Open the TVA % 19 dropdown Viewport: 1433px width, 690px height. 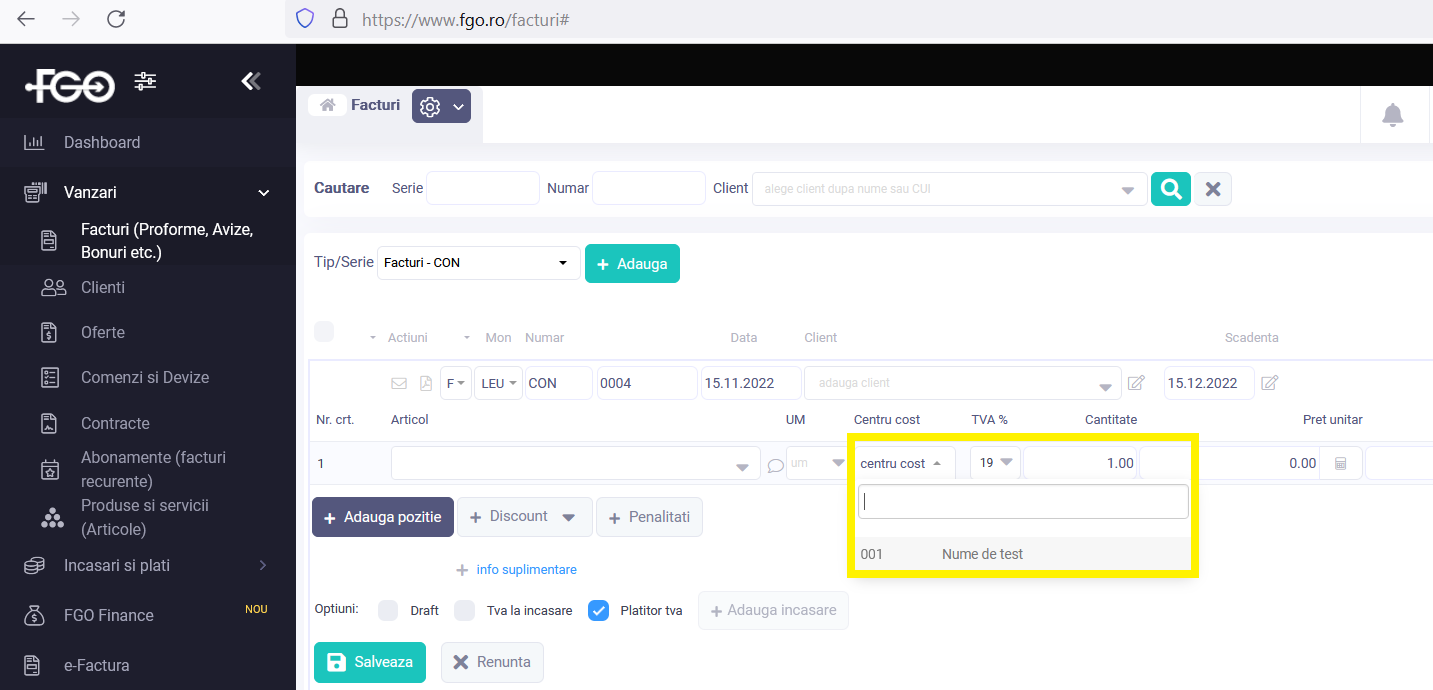pyautogui.click(x=995, y=463)
